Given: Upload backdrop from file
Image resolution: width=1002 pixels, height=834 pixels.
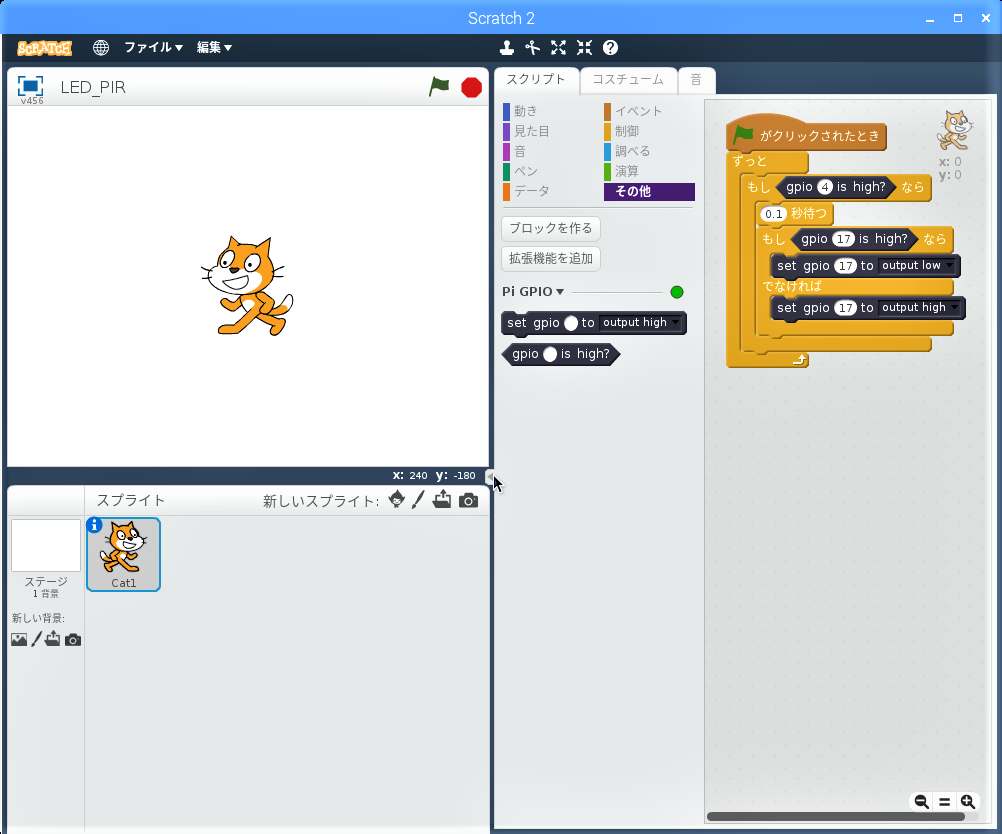Looking at the screenshot, I should [x=52, y=638].
